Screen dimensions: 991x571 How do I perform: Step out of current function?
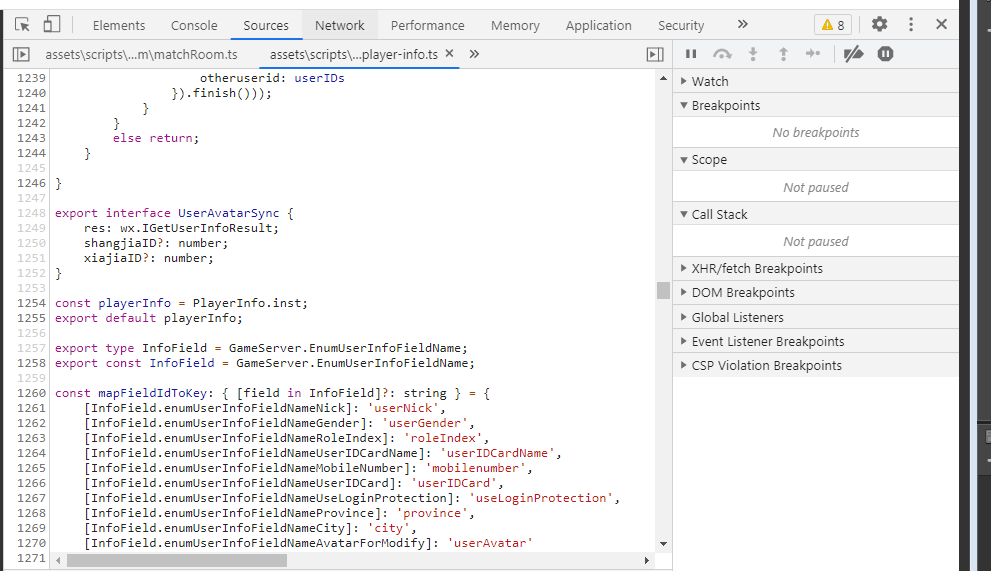pos(783,54)
